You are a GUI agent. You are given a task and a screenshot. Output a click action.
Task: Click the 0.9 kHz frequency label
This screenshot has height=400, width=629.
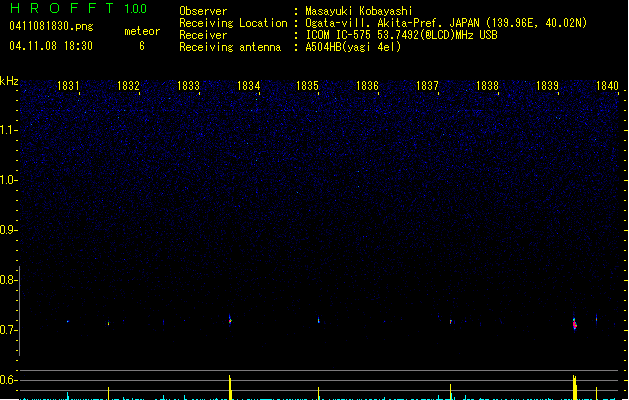coord(8,230)
